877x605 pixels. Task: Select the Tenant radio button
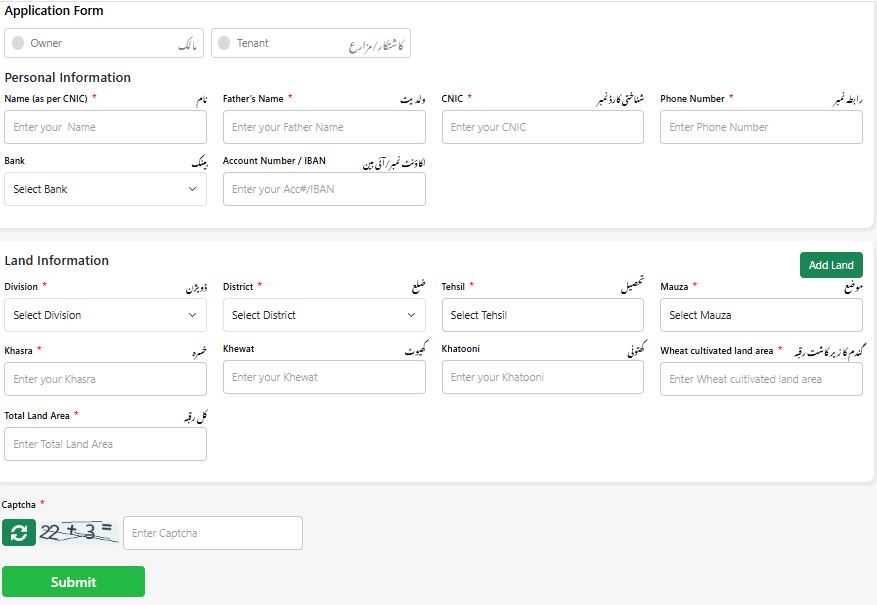point(224,43)
